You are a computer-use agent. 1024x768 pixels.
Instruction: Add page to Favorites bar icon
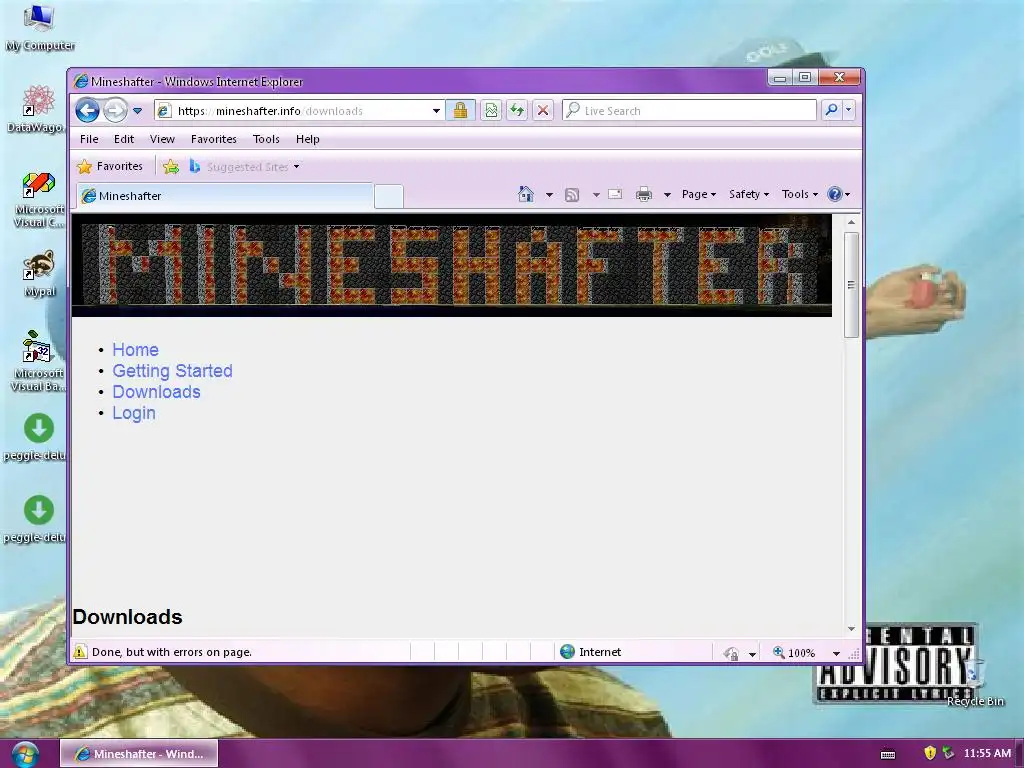pos(170,167)
